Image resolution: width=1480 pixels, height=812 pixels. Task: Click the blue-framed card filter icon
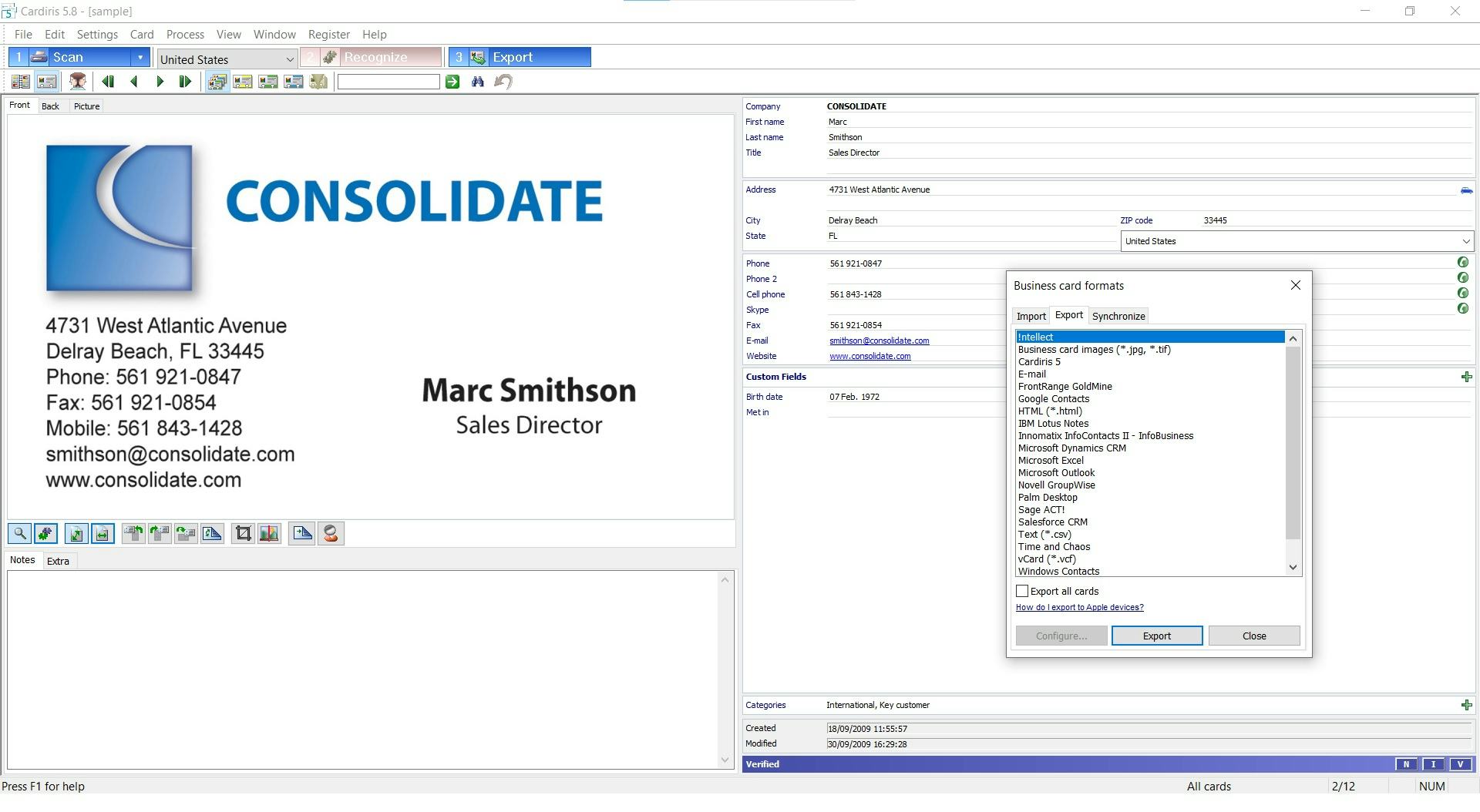click(294, 82)
